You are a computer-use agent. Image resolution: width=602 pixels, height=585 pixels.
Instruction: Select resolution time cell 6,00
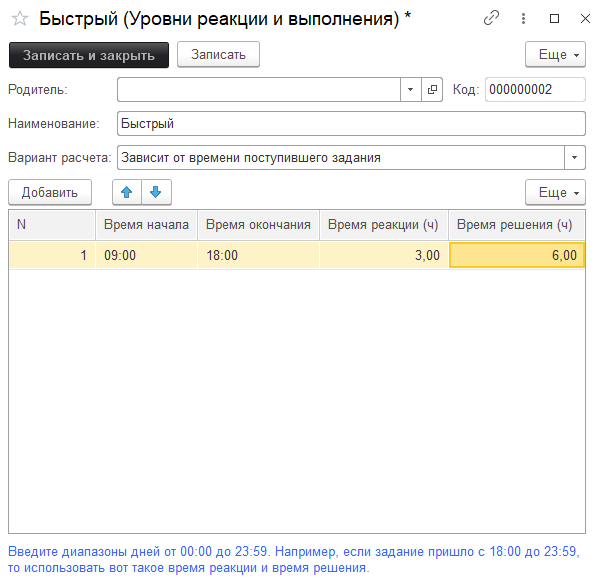click(x=517, y=255)
